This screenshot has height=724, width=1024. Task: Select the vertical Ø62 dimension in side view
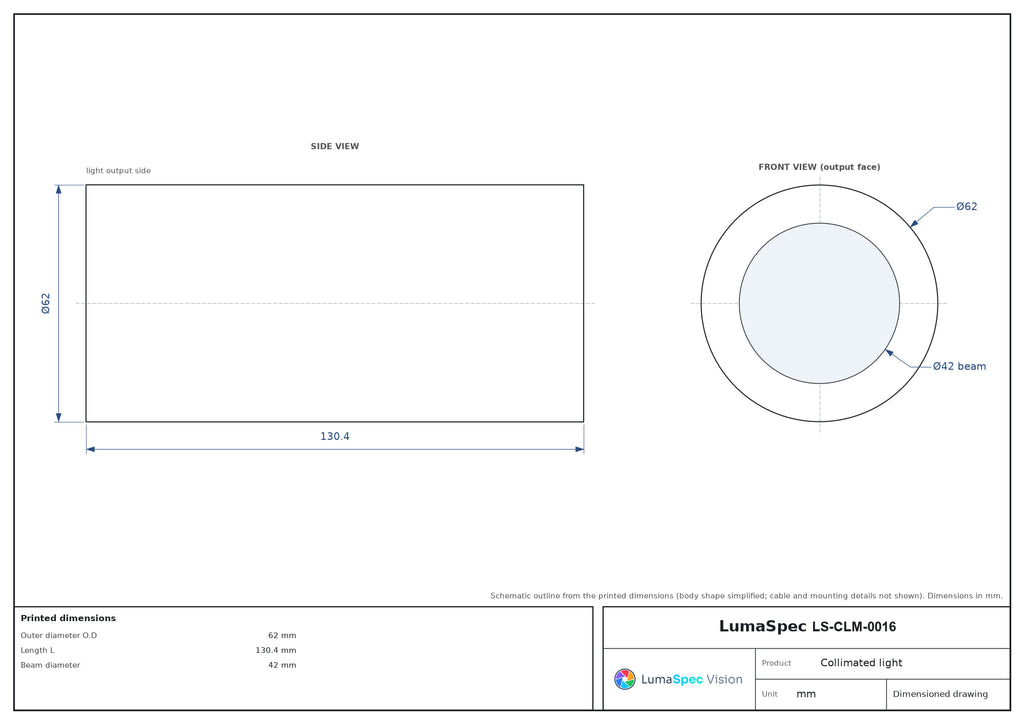46,304
